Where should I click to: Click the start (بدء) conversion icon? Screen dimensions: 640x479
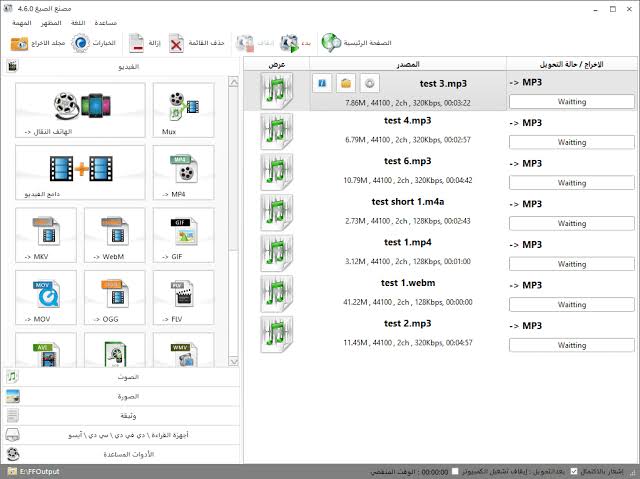[289, 43]
